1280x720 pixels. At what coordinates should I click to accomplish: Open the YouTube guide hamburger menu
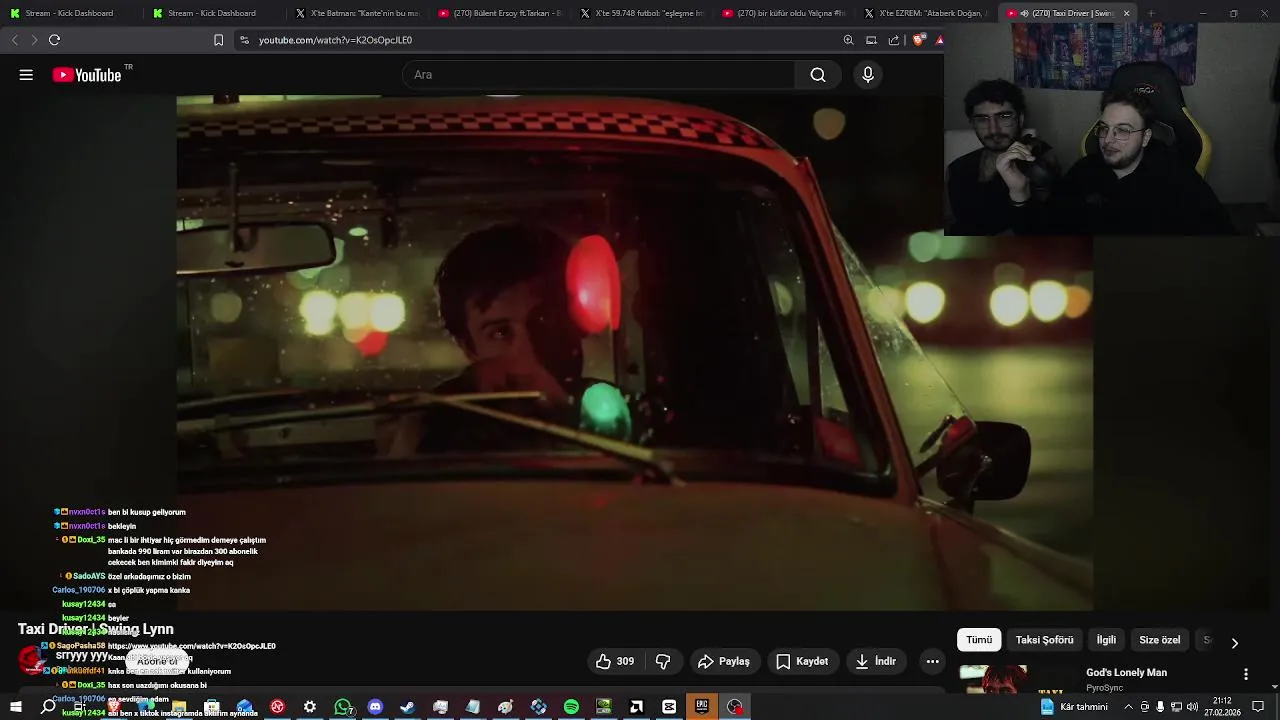(26, 75)
